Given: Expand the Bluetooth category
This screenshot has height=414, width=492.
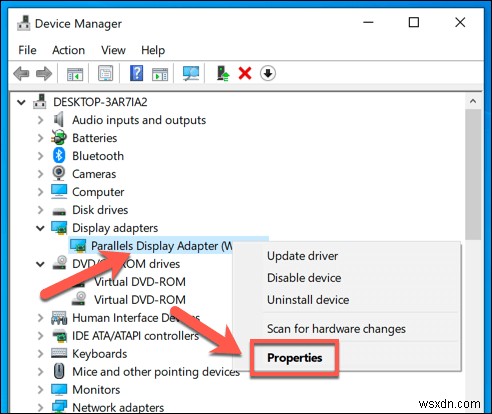Looking at the screenshot, I should tap(40, 156).
